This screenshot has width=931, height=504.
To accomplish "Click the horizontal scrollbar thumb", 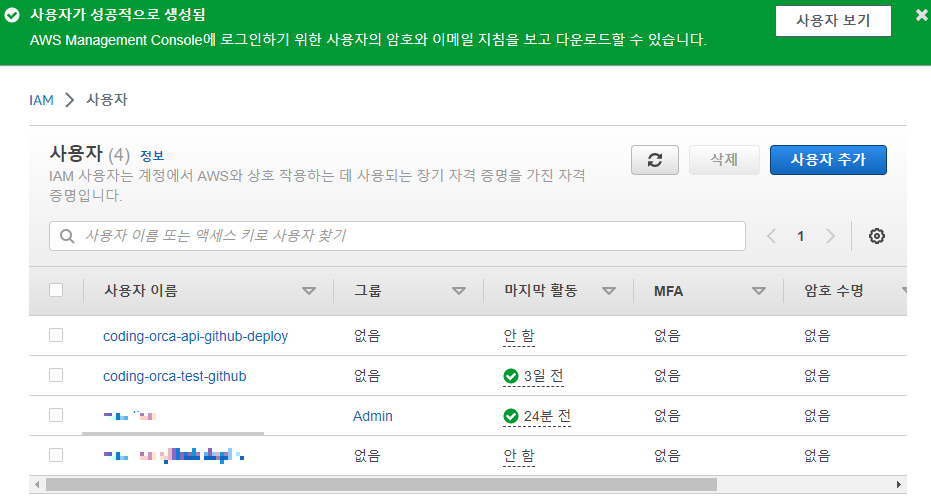I will [x=381, y=484].
